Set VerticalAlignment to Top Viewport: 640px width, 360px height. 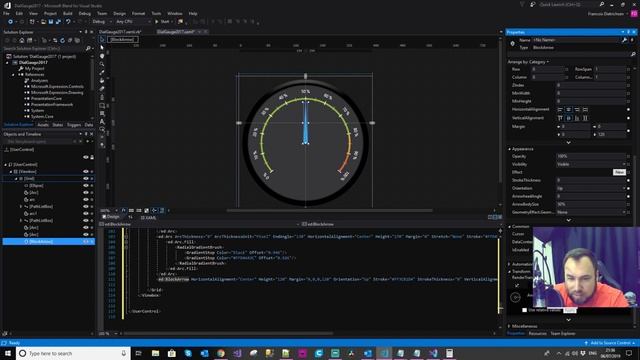coord(560,118)
